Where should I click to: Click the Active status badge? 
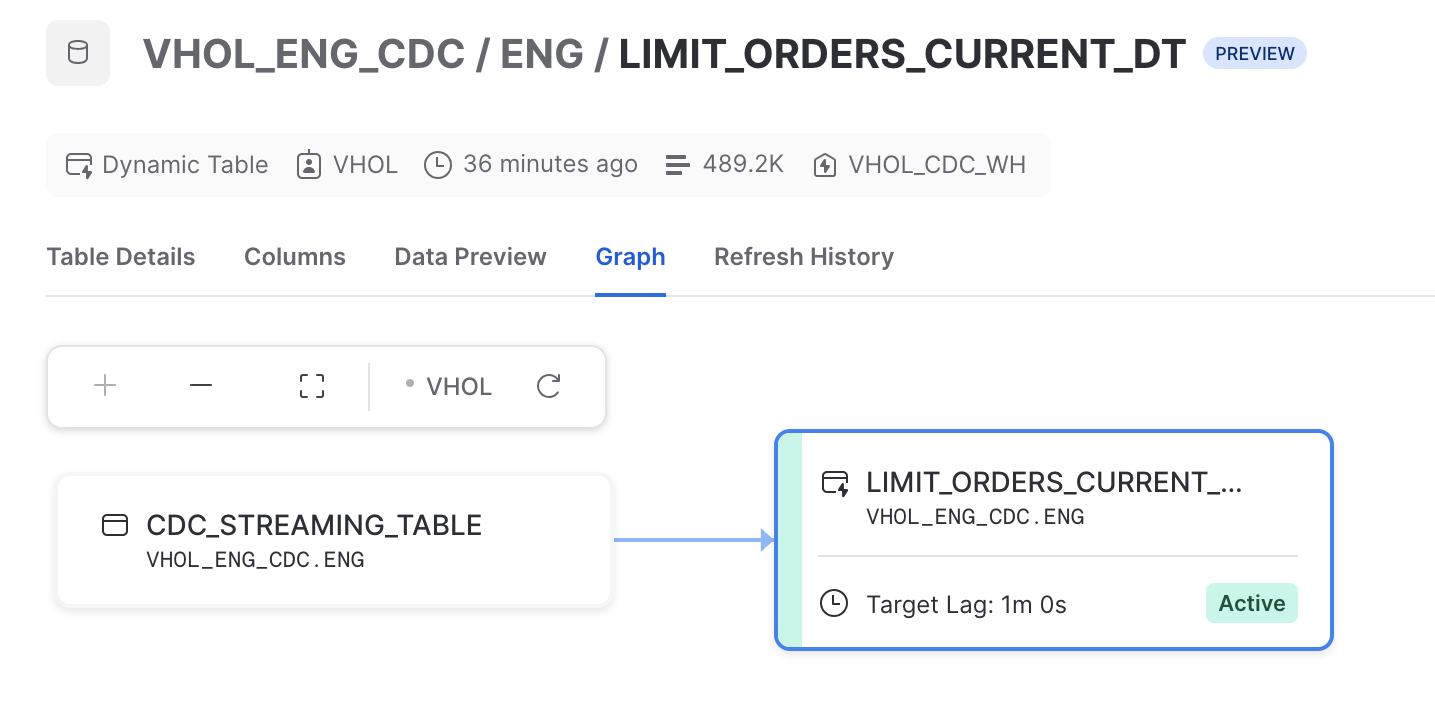pos(1251,603)
